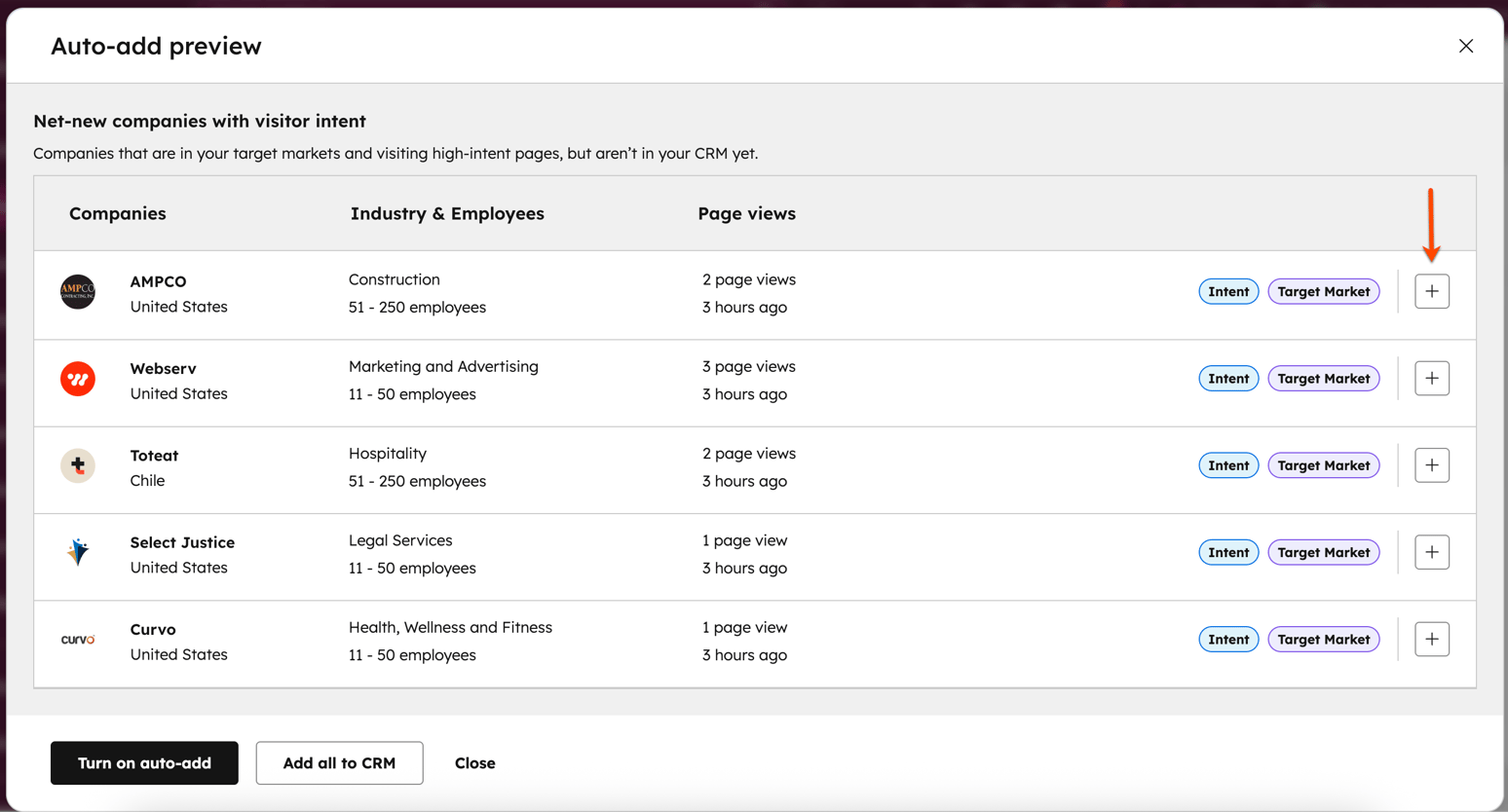This screenshot has width=1508, height=812.
Task: Add Select Justice with plus icon
Action: pos(1431,552)
